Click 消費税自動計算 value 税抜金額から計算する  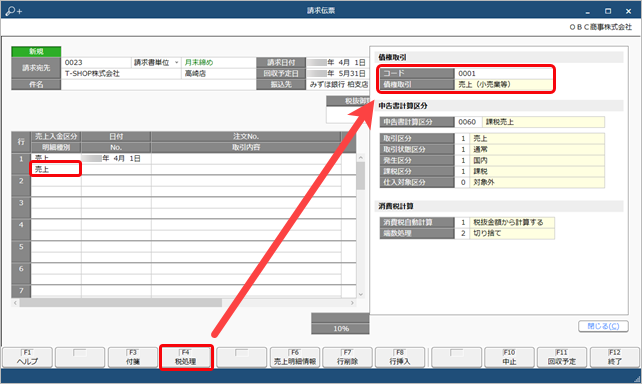512,222
